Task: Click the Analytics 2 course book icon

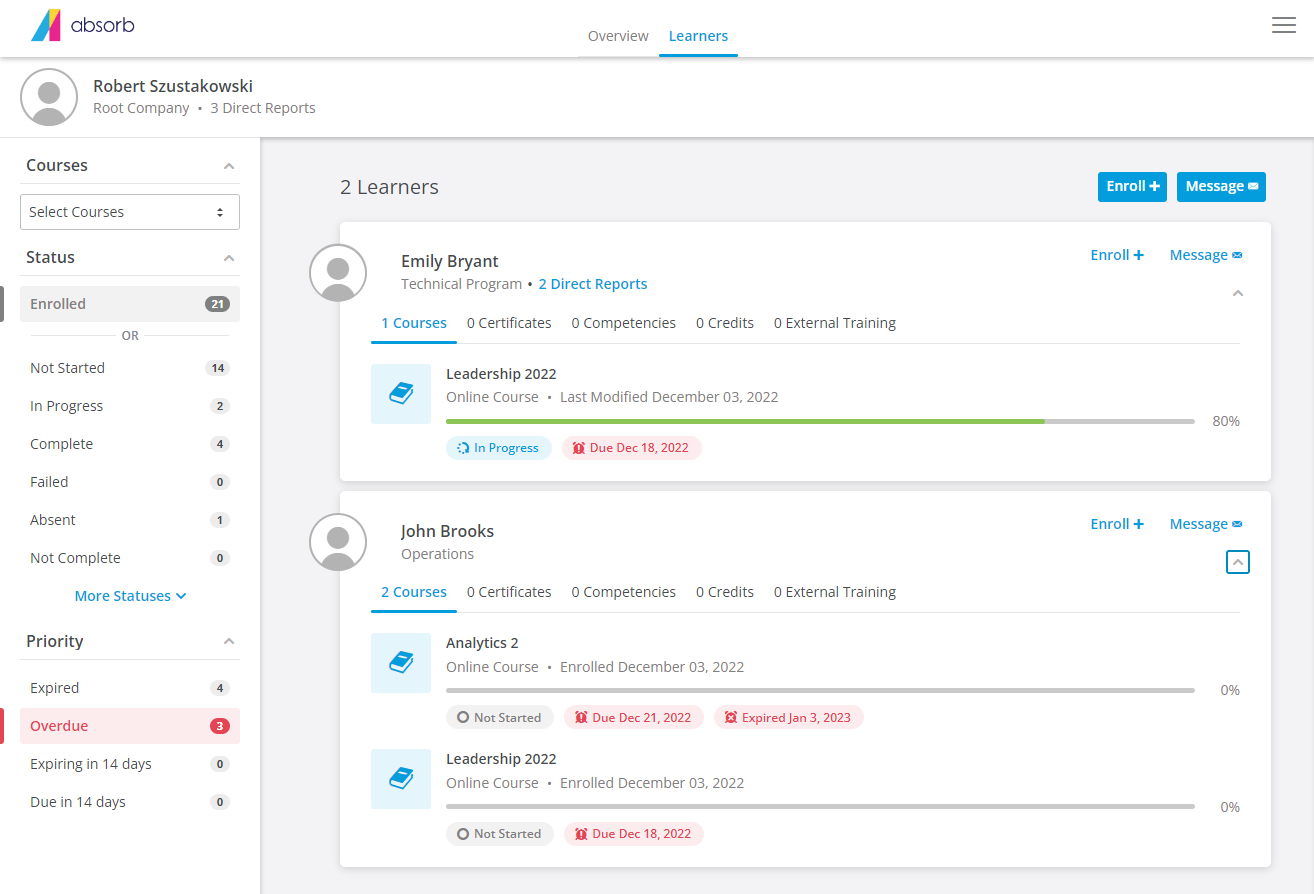Action: coord(401,663)
